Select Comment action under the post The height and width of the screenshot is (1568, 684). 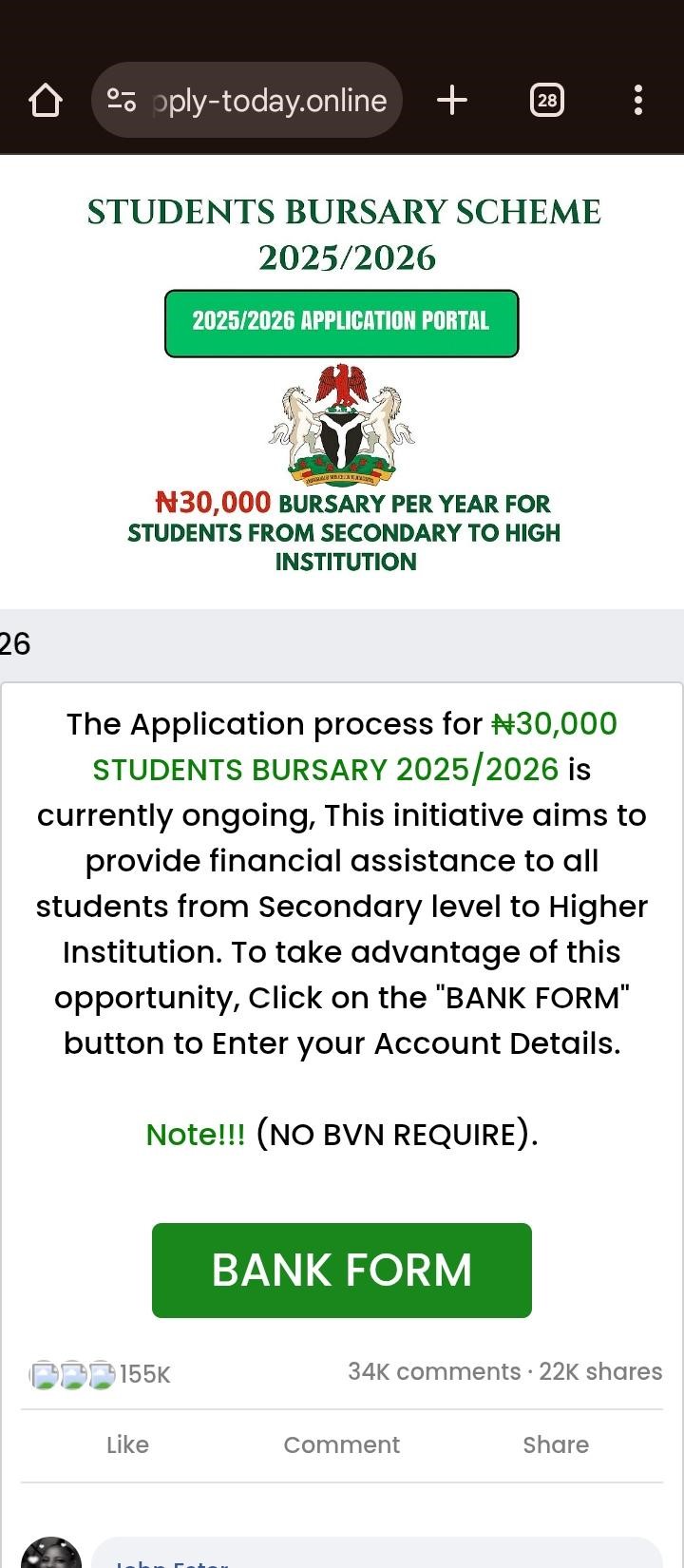(341, 1444)
